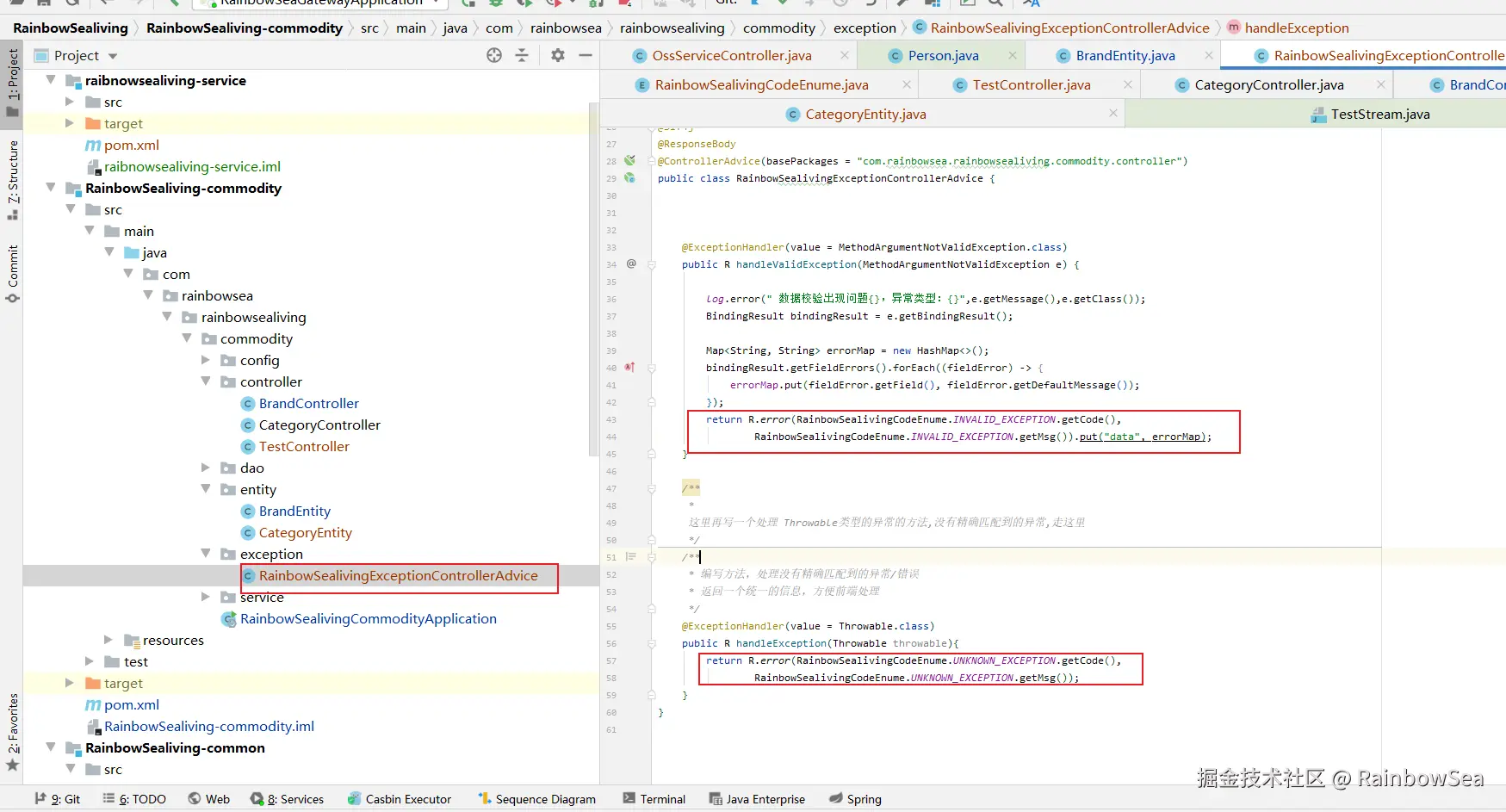Click the locate/select opened file target icon
The width and height of the screenshot is (1506, 812).
[494, 55]
